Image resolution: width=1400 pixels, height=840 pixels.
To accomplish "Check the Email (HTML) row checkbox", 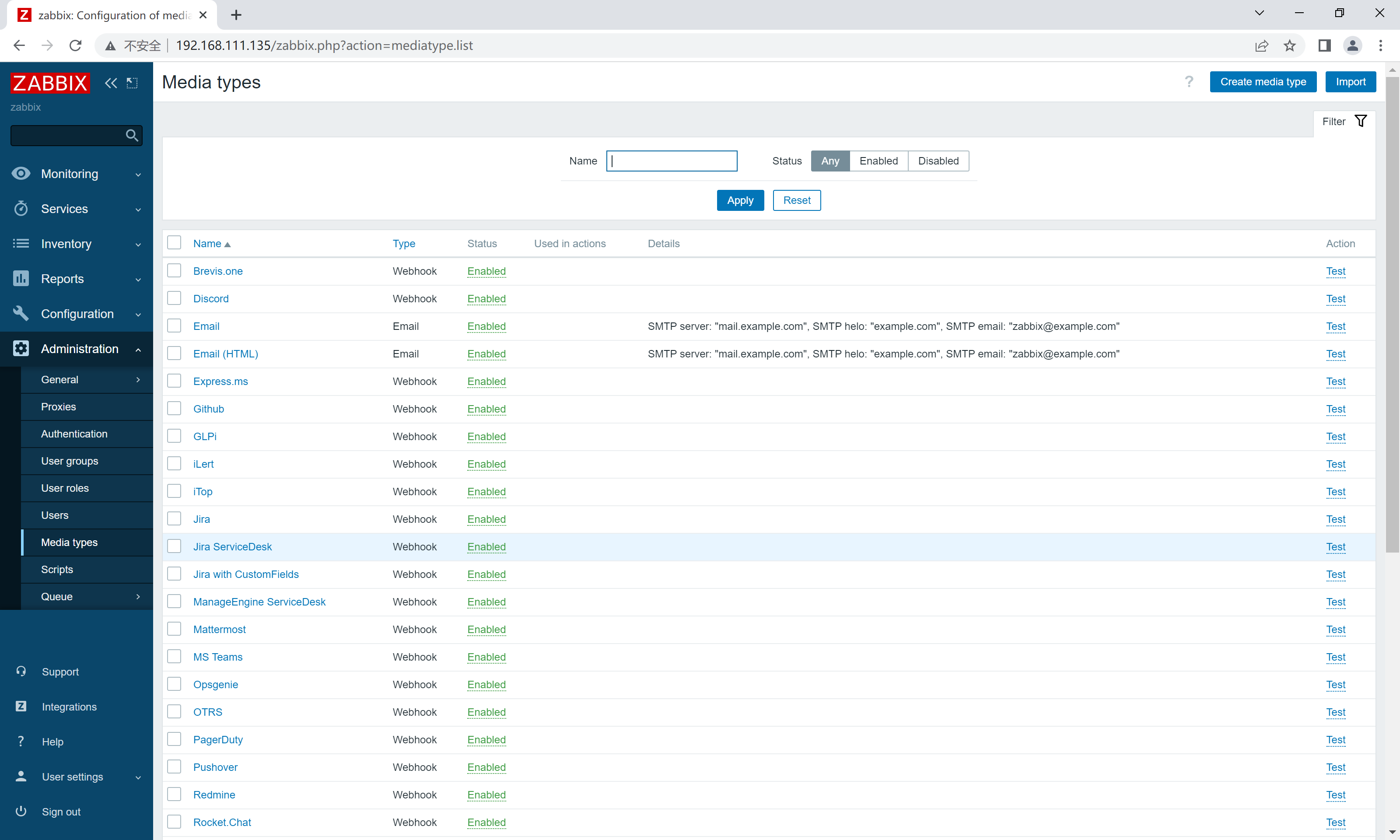I will point(174,353).
